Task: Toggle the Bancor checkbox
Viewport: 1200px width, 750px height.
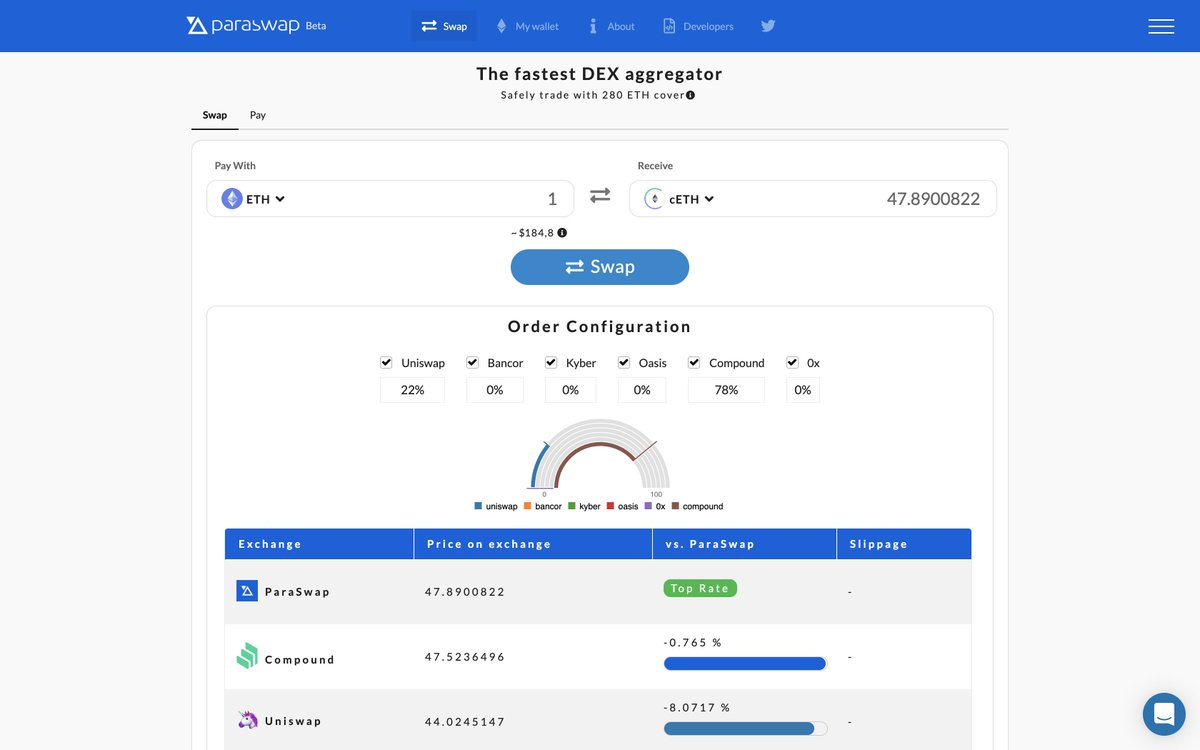Action: pyautogui.click(x=472, y=362)
